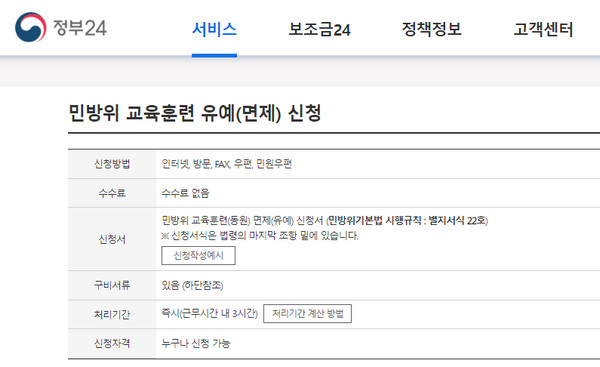Click the value 누구나 신청 가능
The height and width of the screenshot is (367, 600).
[x=196, y=344]
